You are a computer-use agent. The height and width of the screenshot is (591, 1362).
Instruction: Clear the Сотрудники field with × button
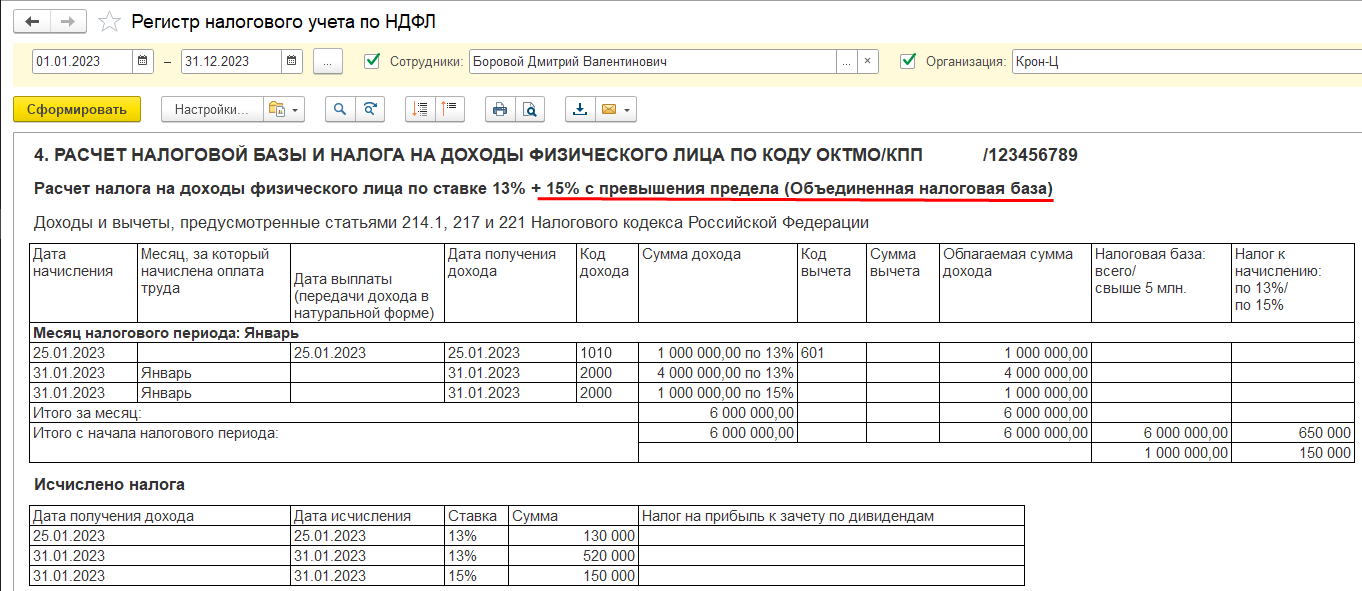pos(868,61)
